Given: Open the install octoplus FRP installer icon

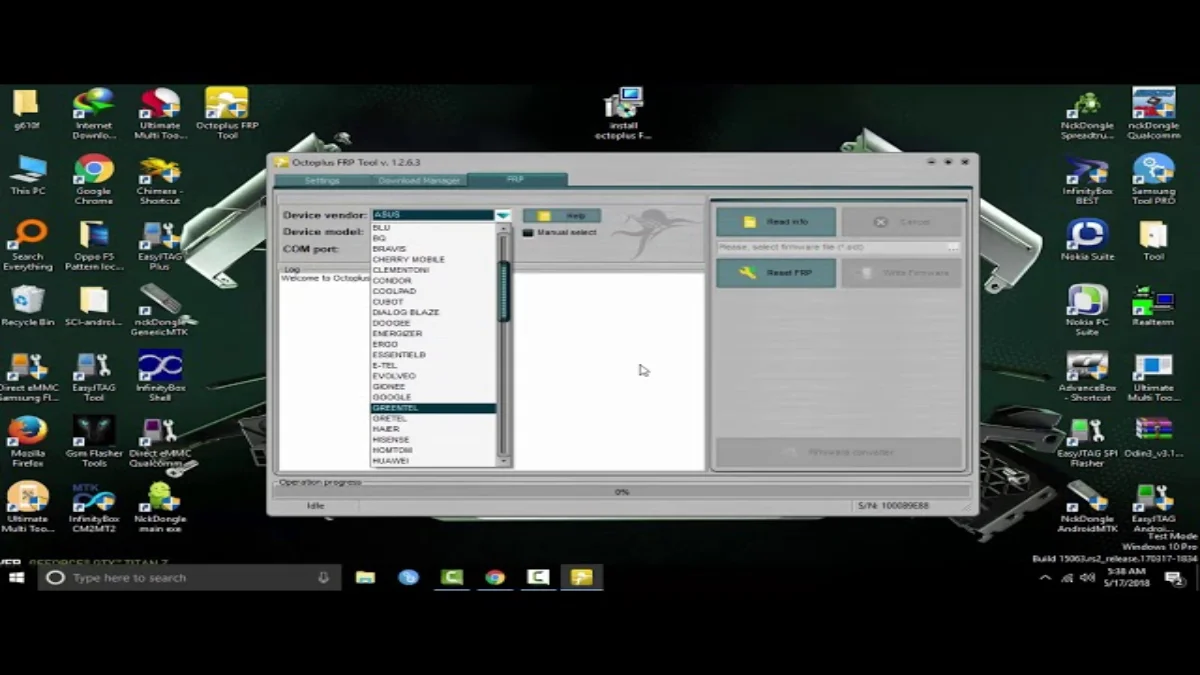Looking at the screenshot, I should [623, 114].
